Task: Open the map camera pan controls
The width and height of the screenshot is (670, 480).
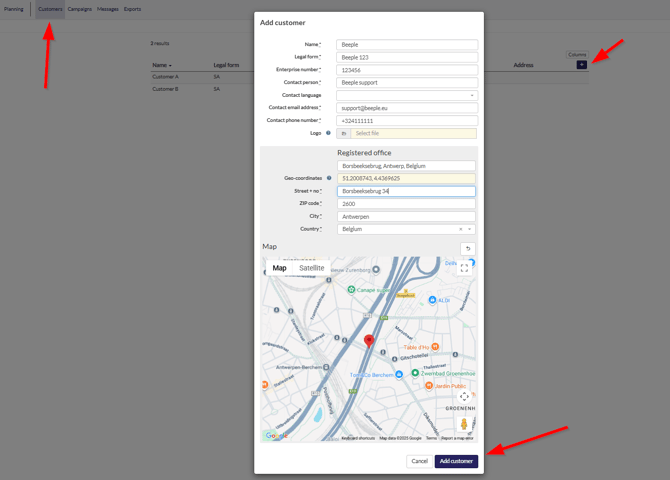Action: [464, 397]
